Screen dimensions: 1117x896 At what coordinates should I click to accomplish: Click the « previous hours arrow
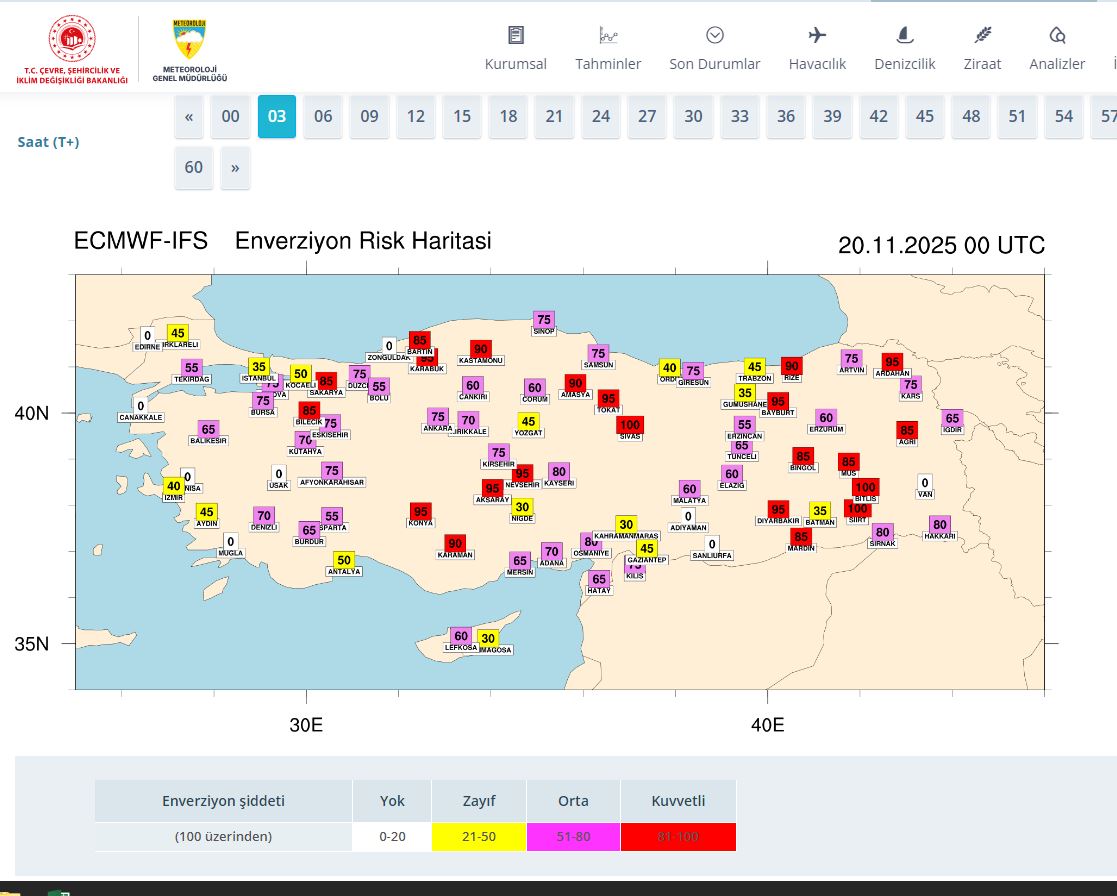coord(189,116)
